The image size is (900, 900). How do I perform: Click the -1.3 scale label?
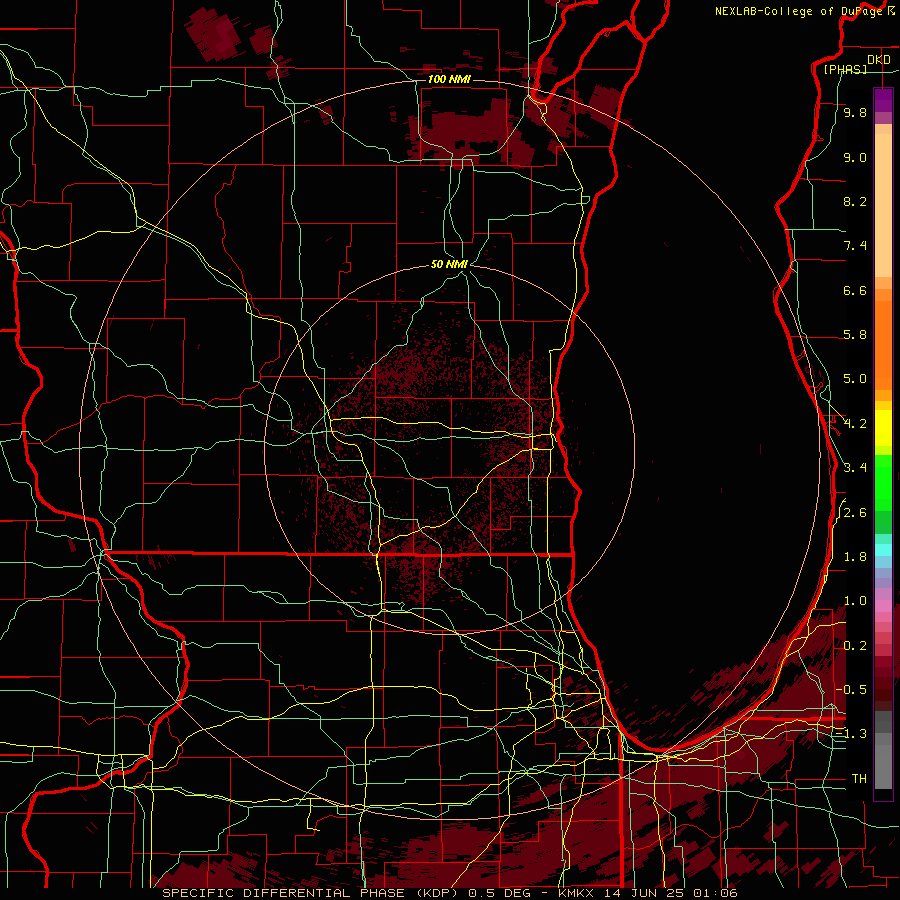(x=851, y=734)
